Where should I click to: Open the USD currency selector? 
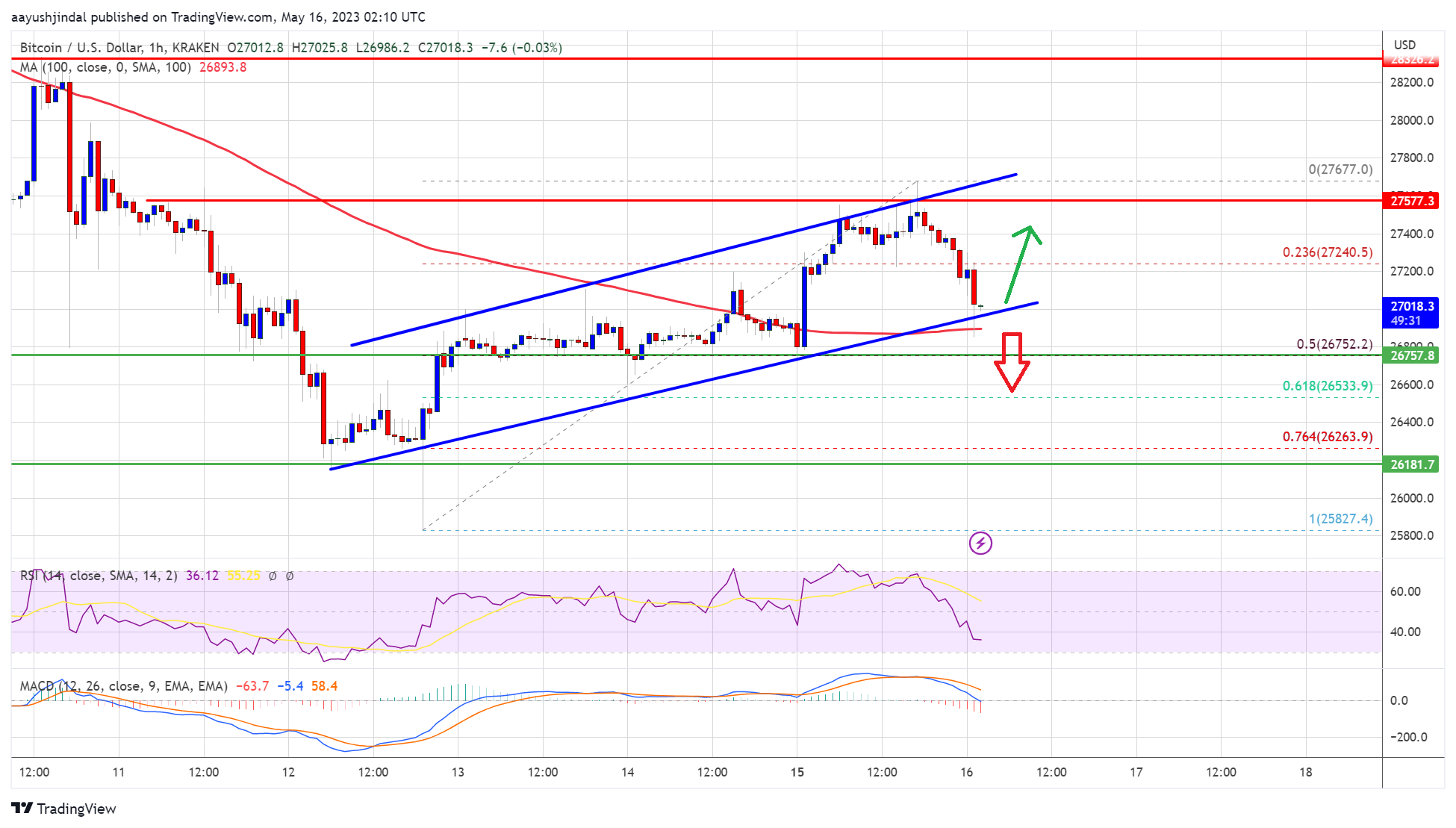[x=1404, y=45]
